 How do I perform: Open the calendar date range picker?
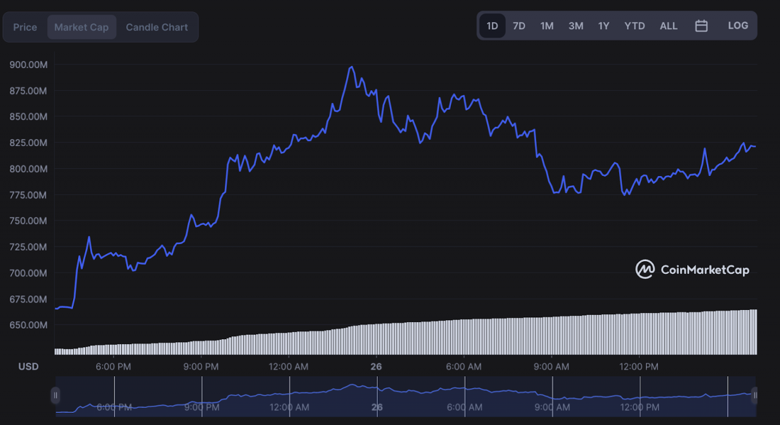(701, 26)
